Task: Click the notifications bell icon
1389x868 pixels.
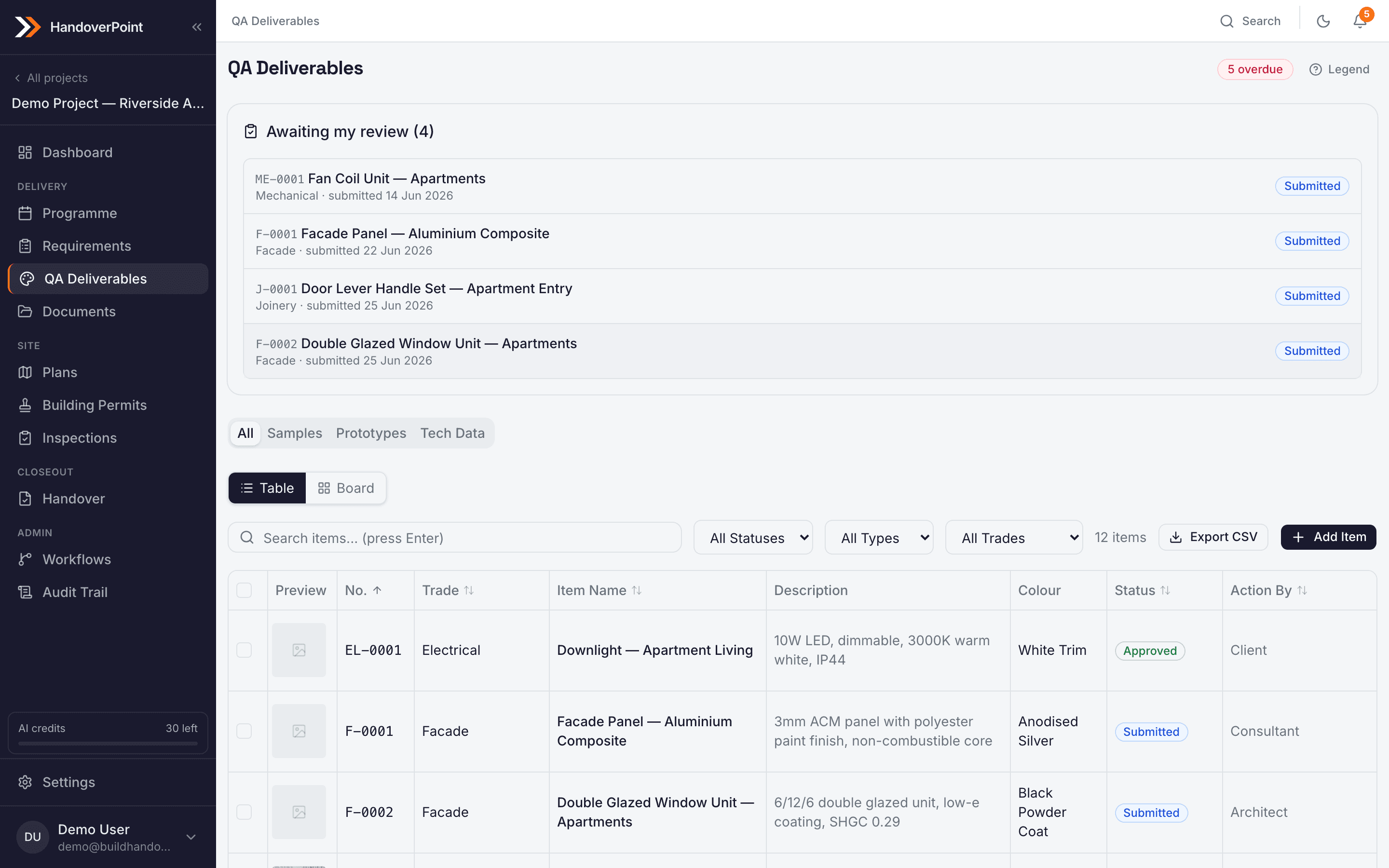Action: tap(1360, 21)
